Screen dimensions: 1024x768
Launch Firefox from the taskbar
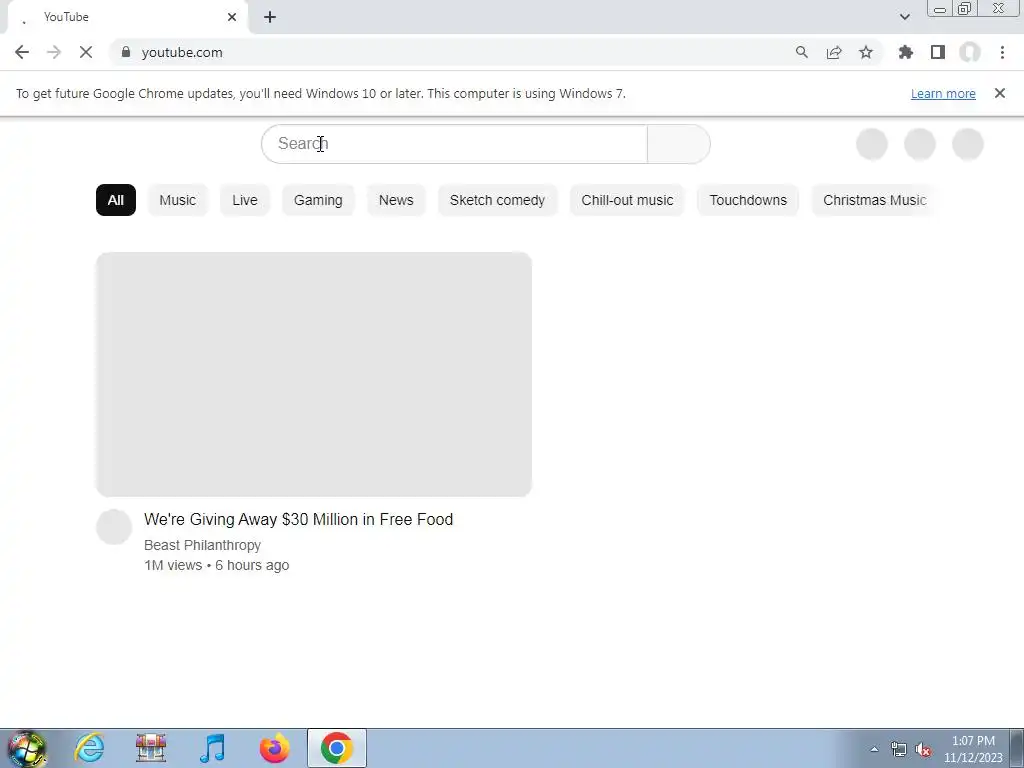(x=274, y=748)
